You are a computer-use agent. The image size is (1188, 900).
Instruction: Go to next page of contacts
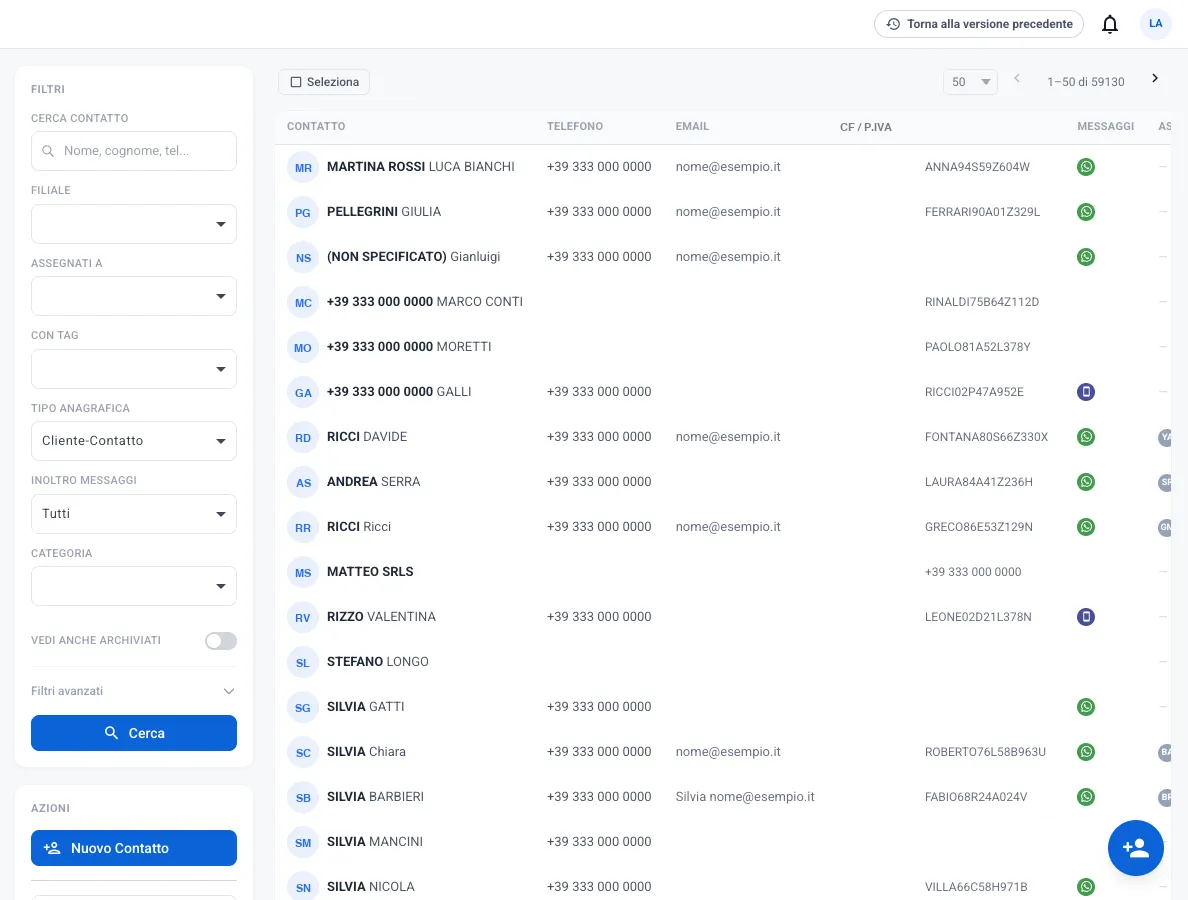[1155, 78]
